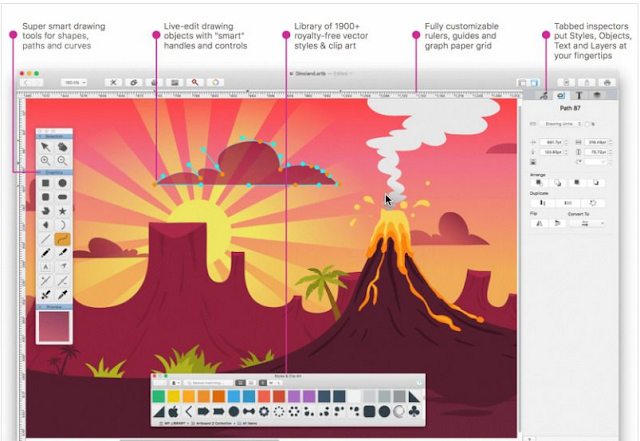640x441 pixels.
Task: Click the width value input field
Action: (598, 142)
